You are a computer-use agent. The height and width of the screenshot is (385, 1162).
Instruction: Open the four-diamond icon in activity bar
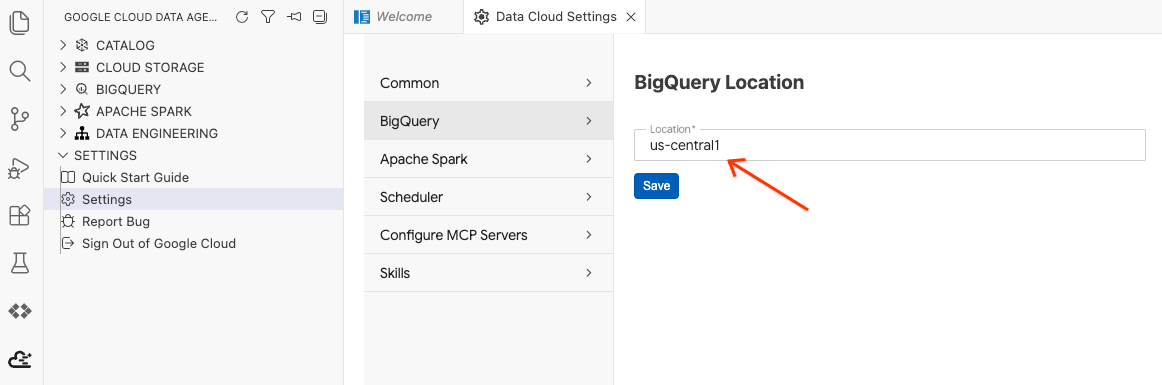(20, 311)
